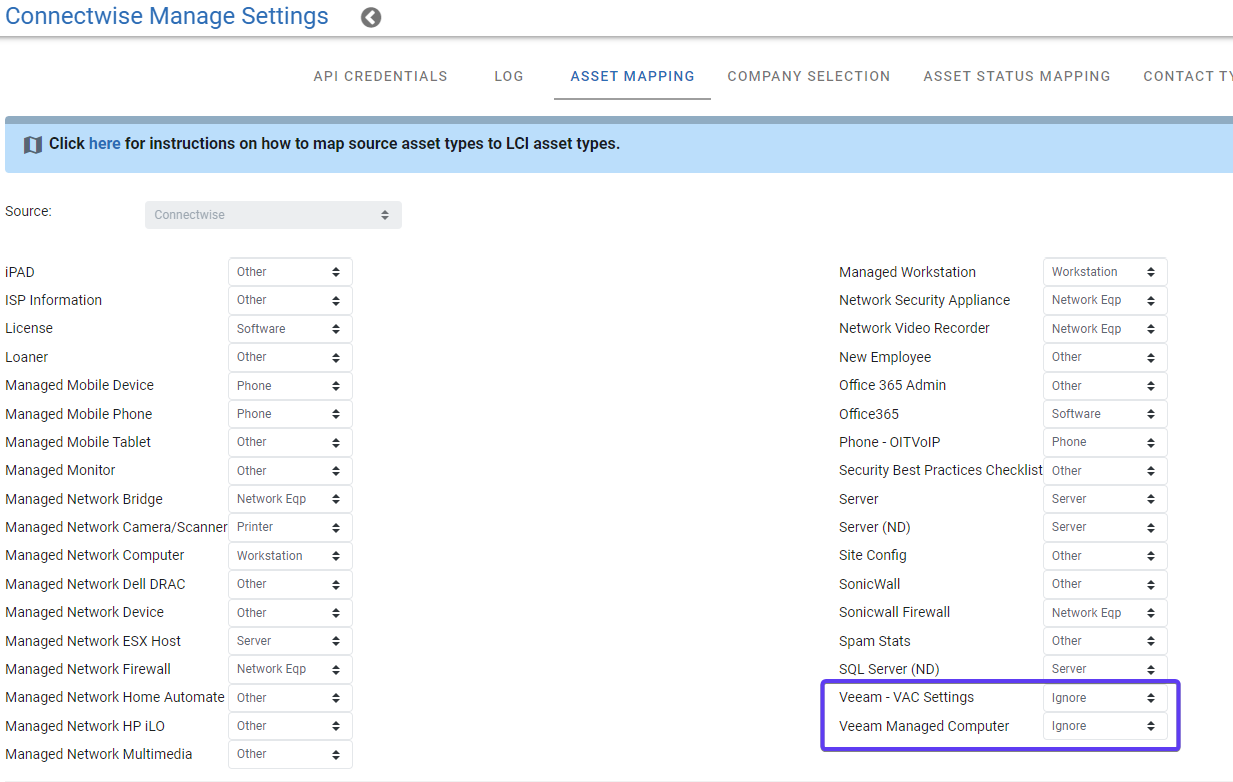Open the Managed Mobile Device dropdown
Viewport: 1233px width, 782px height.
pyautogui.click(x=290, y=386)
